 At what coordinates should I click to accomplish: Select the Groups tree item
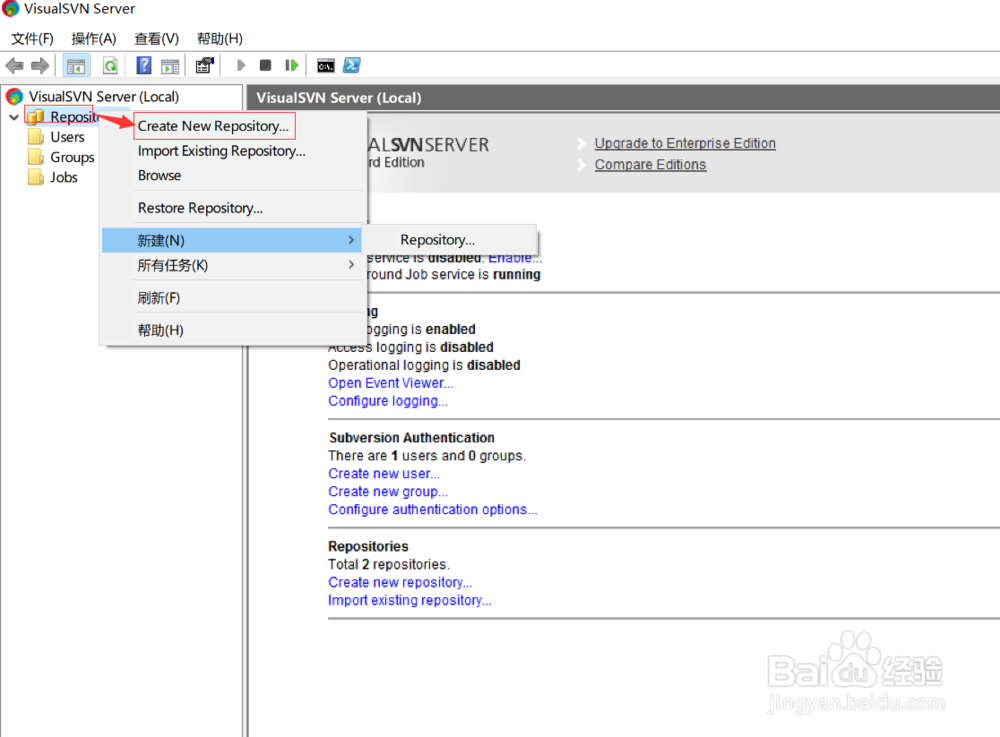(x=72, y=157)
